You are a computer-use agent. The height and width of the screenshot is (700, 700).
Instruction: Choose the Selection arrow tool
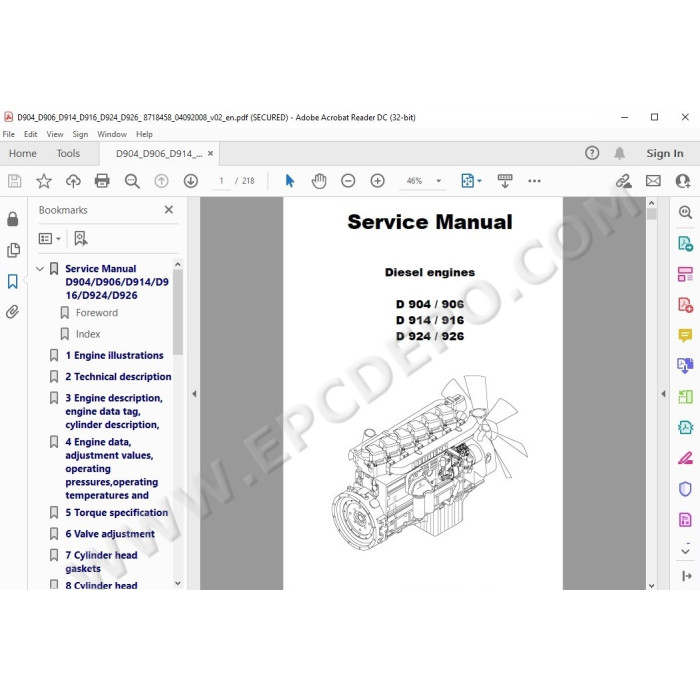click(290, 181)
